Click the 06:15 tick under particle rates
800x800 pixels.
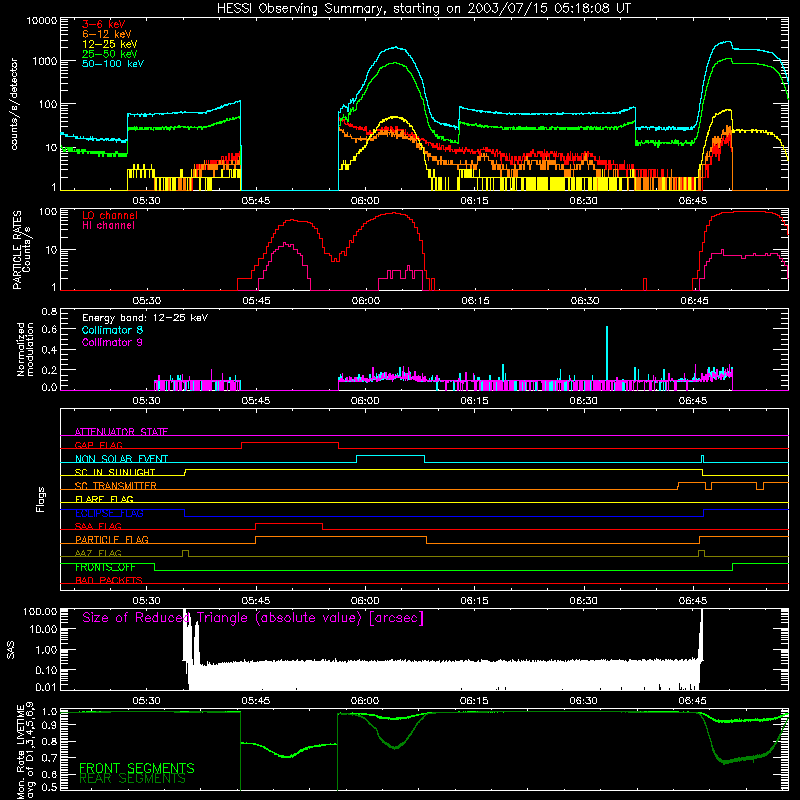tap(475, 301)
